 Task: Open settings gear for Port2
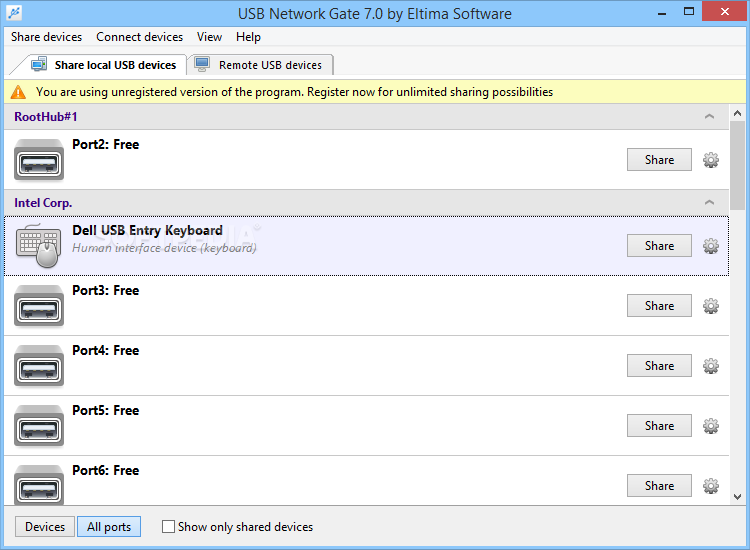click(x=711, y=160)
